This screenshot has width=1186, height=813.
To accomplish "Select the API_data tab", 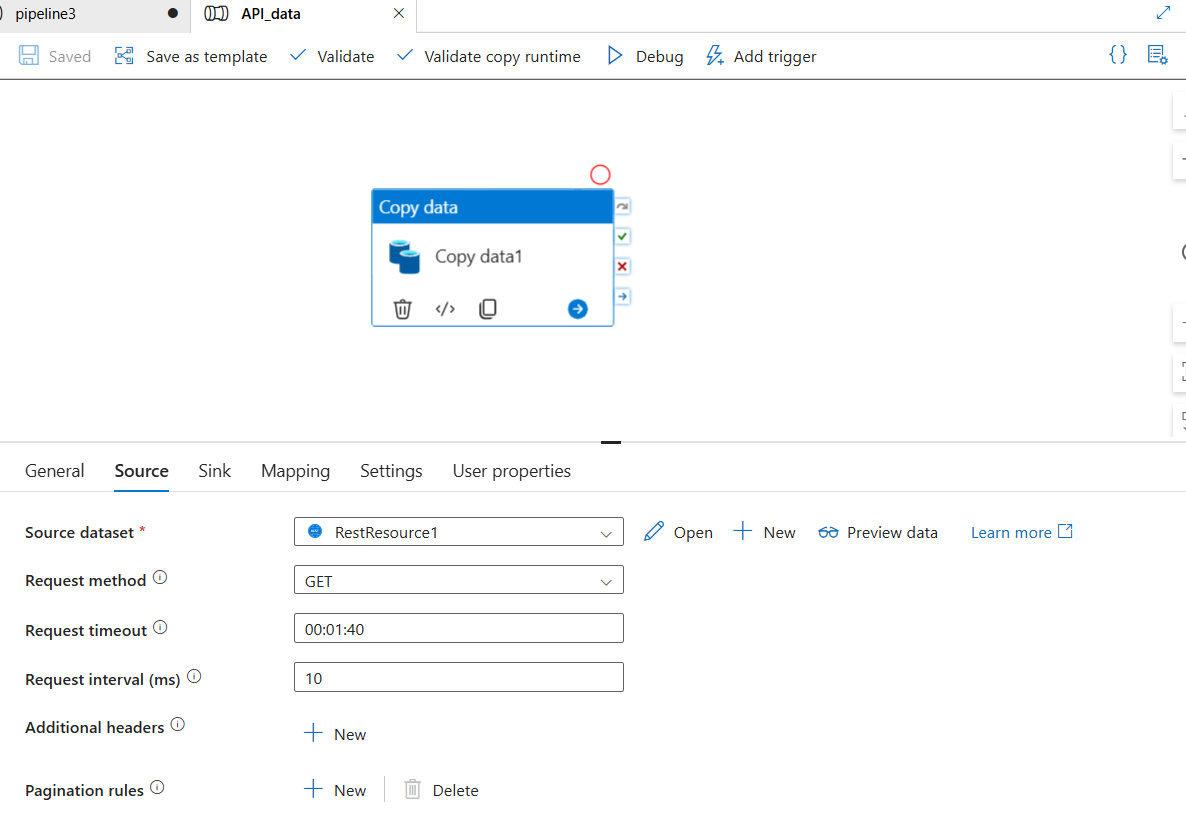I will coord(270,14).
